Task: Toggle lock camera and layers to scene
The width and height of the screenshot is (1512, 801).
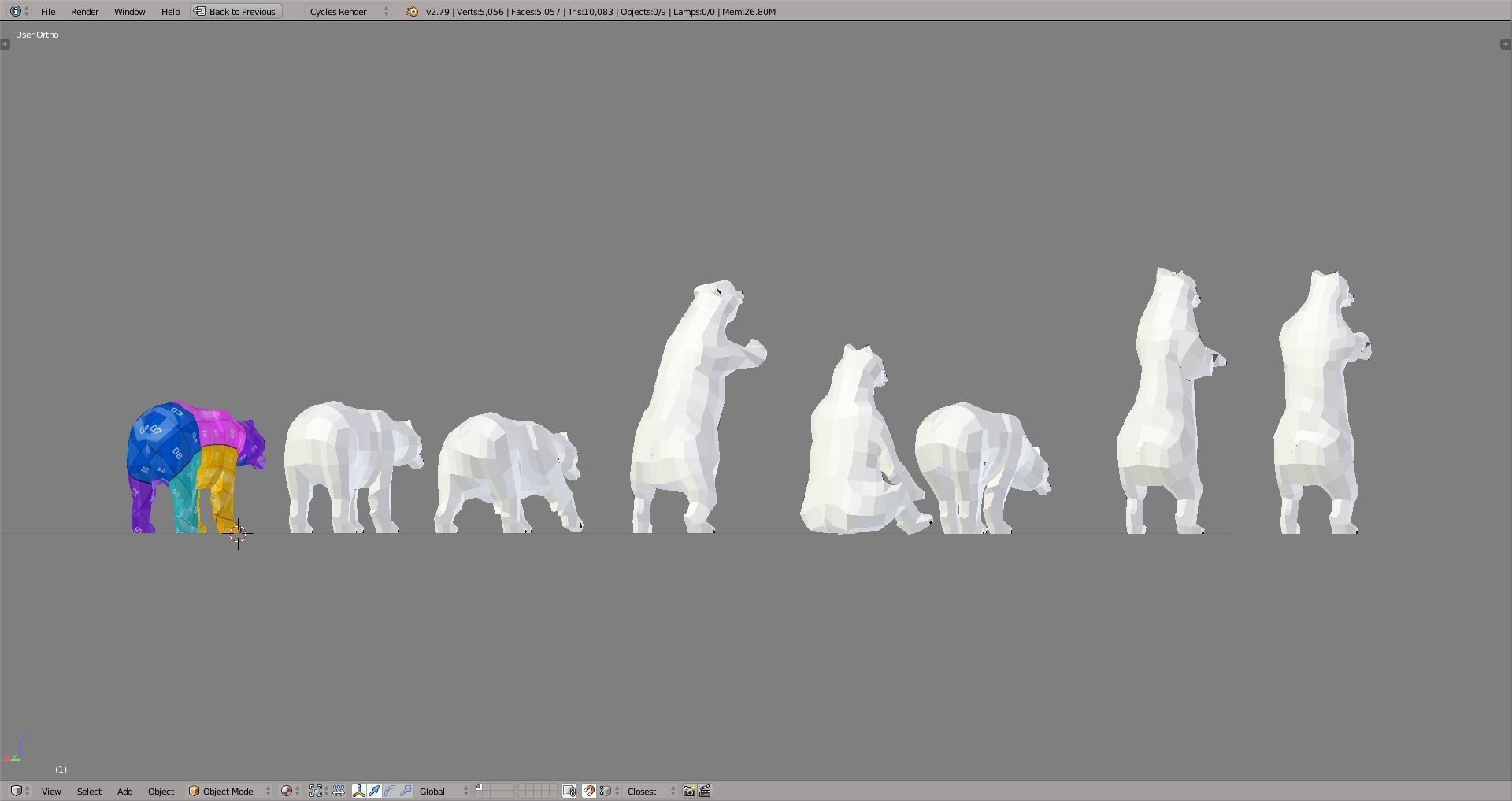Action: (569, 791)
